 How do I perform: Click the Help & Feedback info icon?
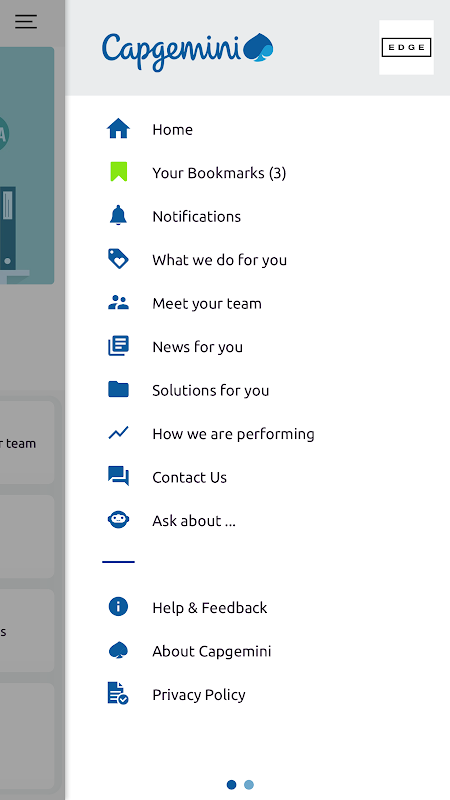tap(118, 607)
